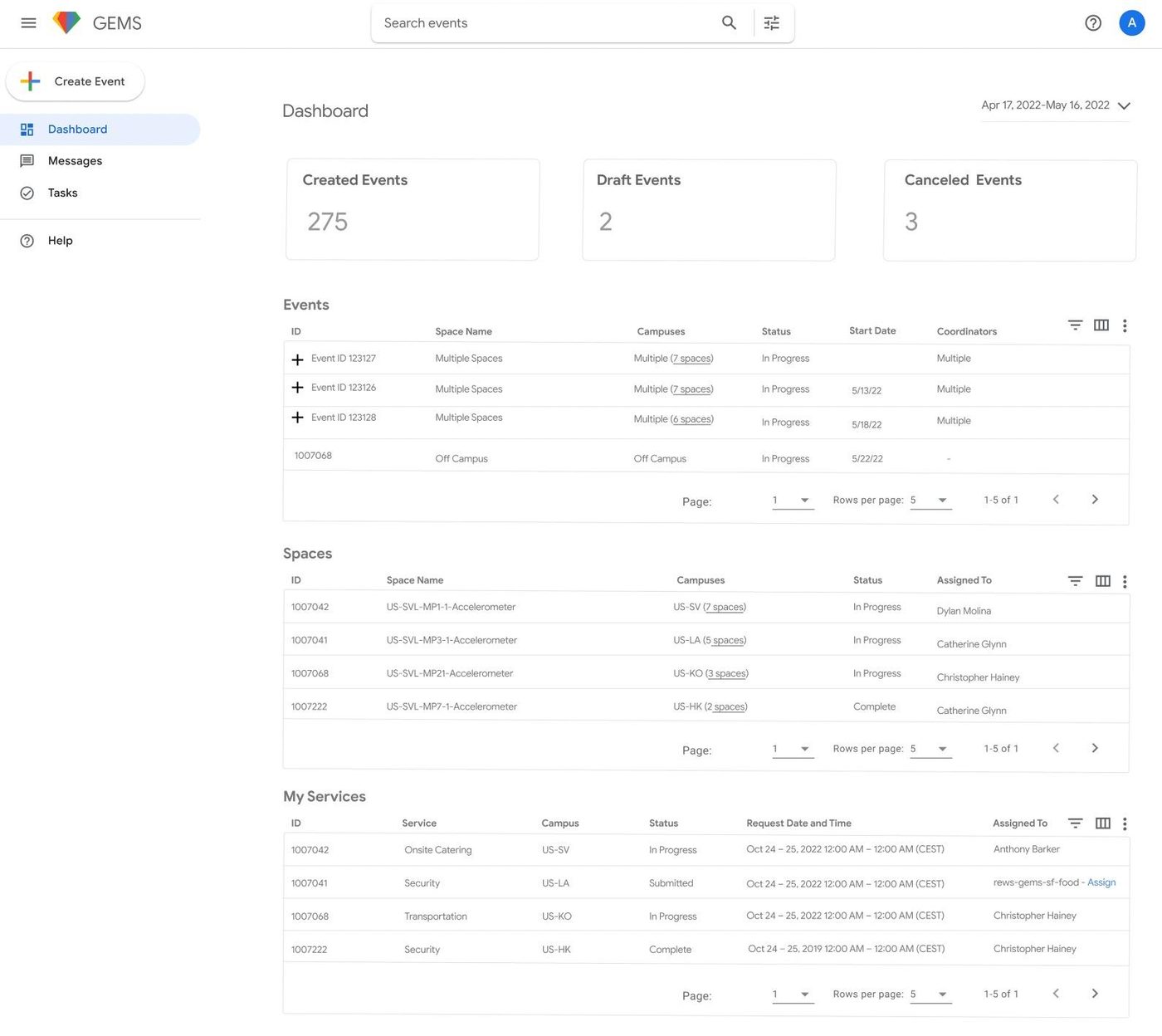Expand the Event ID 123127 row

tap(298, 359)
